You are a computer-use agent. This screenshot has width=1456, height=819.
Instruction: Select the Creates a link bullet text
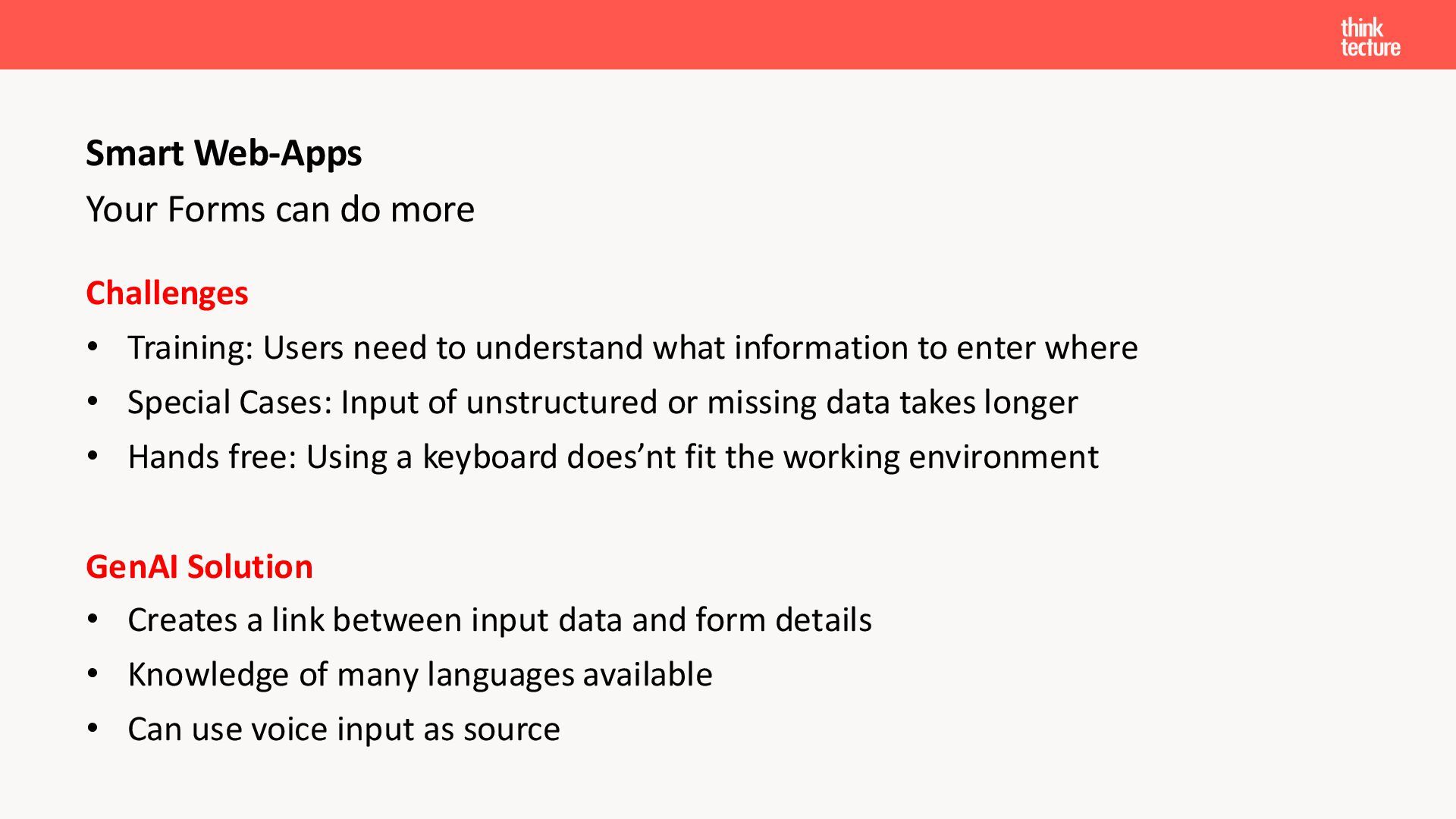pyautogui.click(x=500, y=620)
